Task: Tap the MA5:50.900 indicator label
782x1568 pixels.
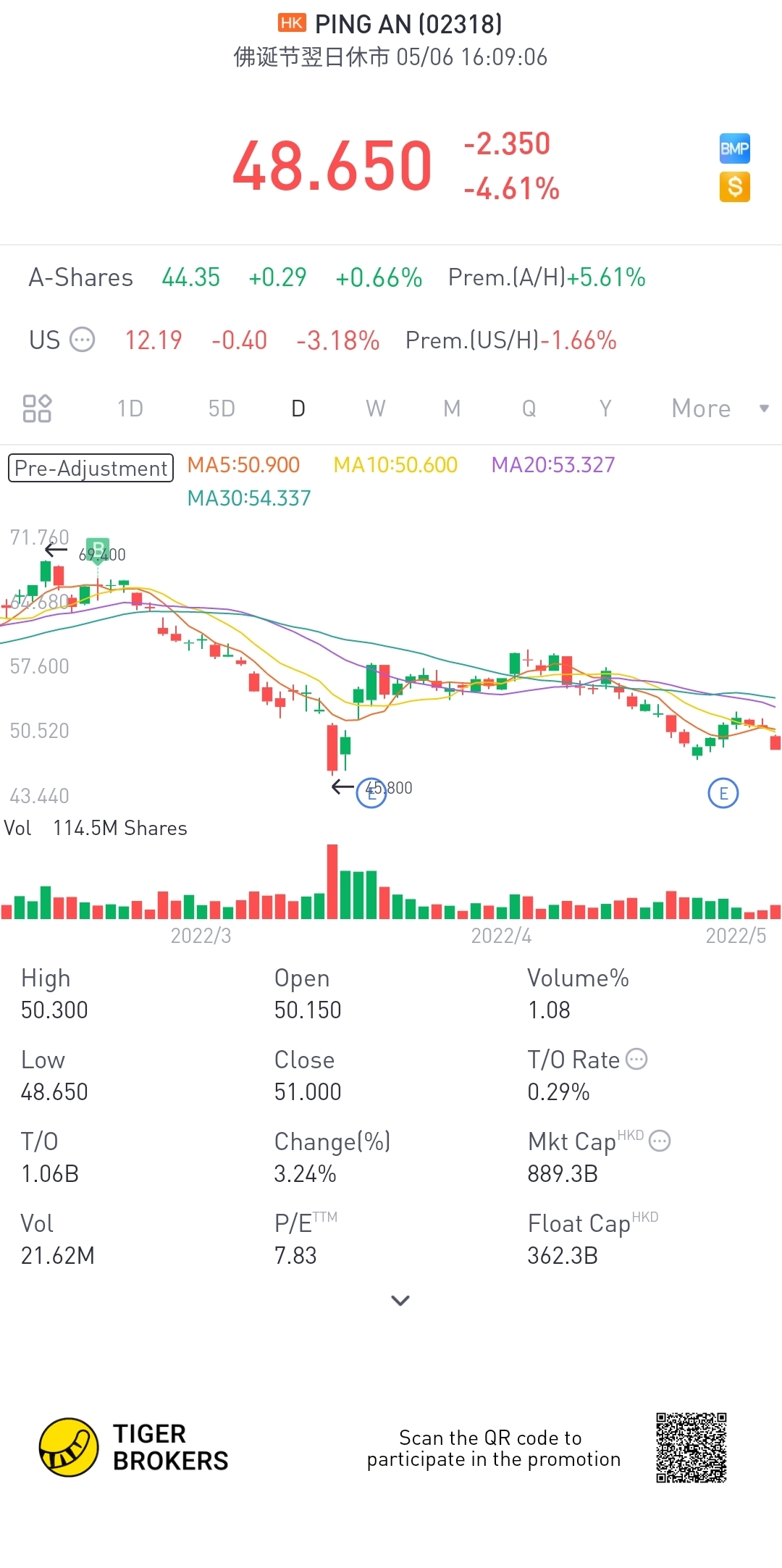Action: click(243, 465)
